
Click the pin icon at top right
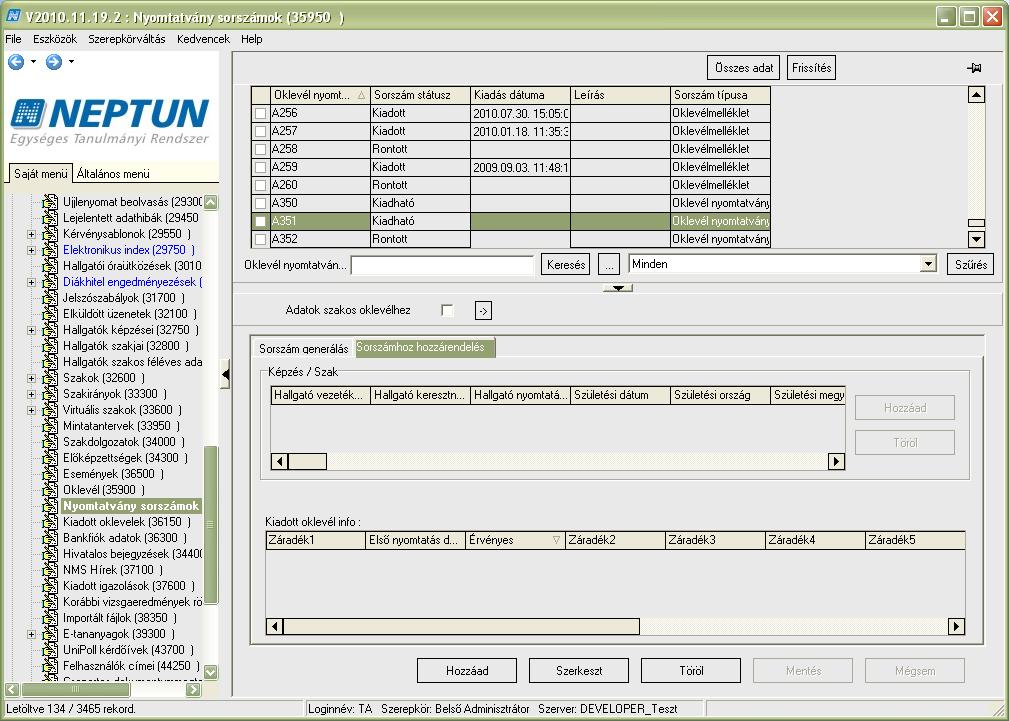[974, 68]
